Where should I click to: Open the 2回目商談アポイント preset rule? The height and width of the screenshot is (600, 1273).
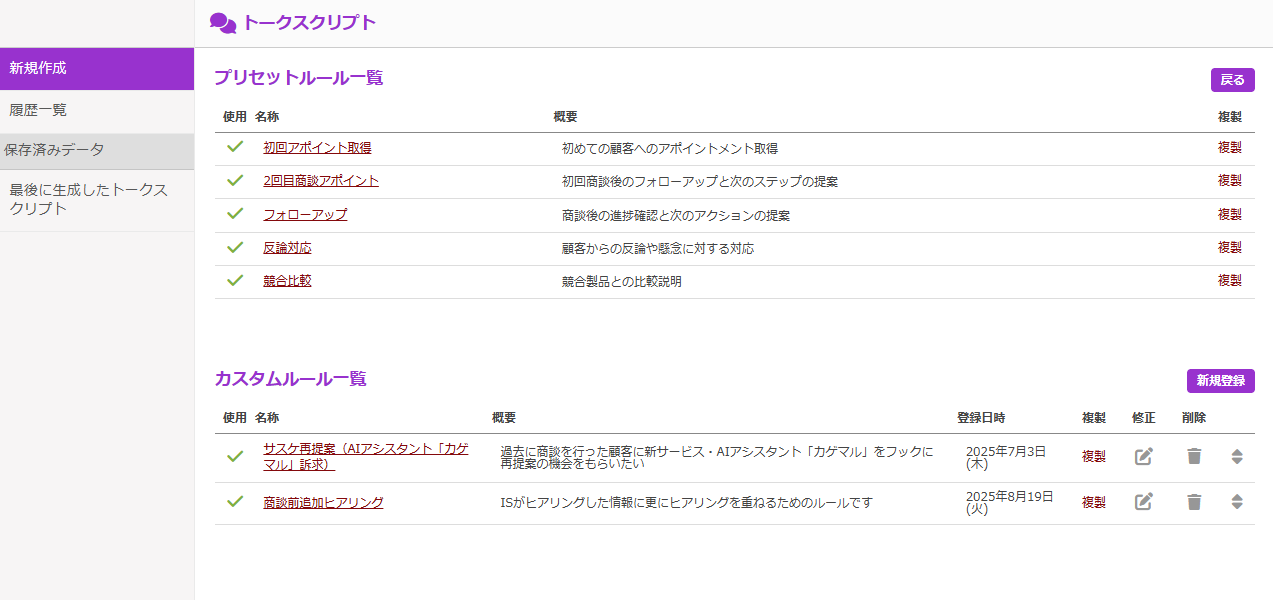(x=321, y=181)
